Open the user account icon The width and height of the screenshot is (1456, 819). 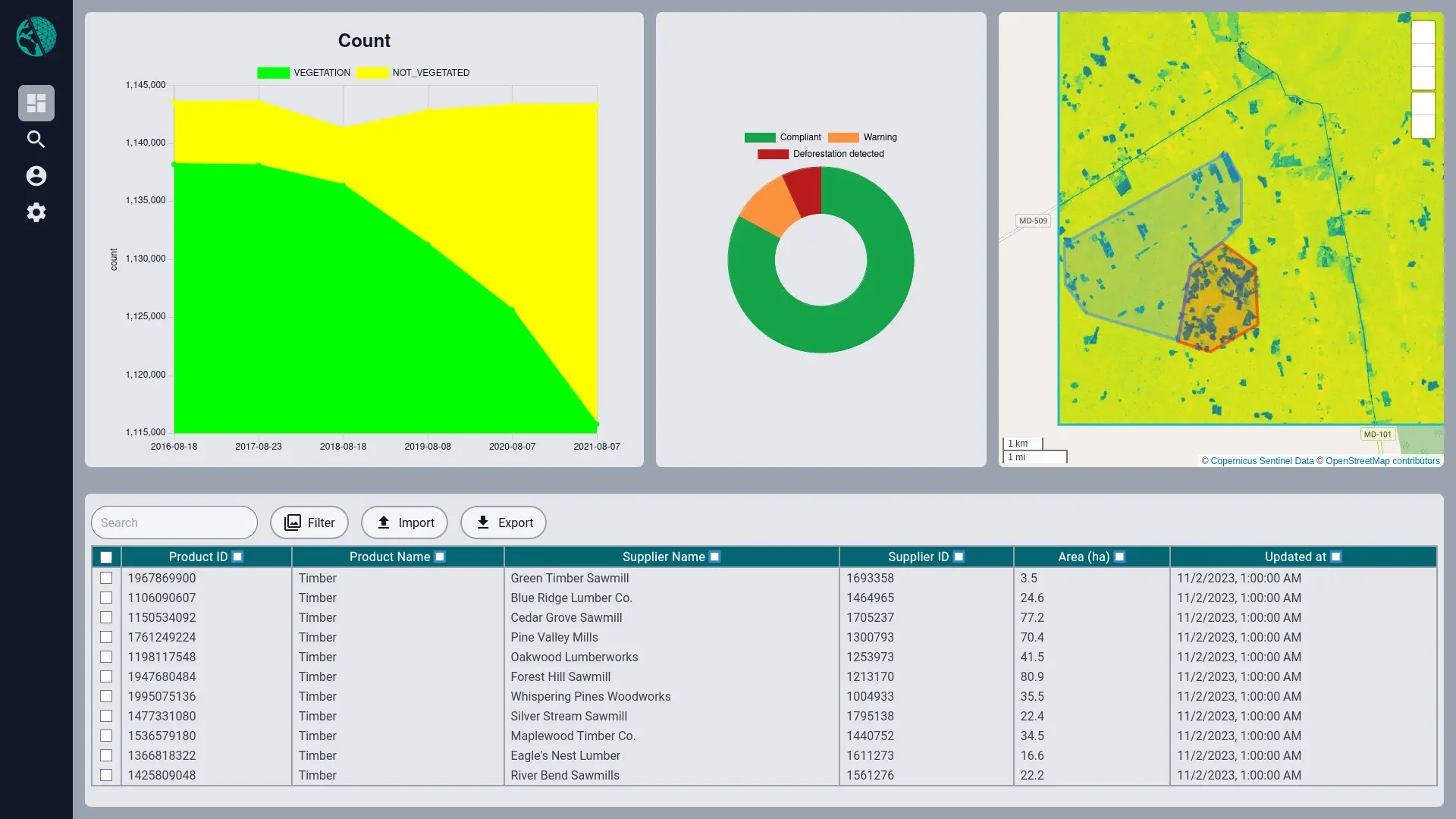36,176
